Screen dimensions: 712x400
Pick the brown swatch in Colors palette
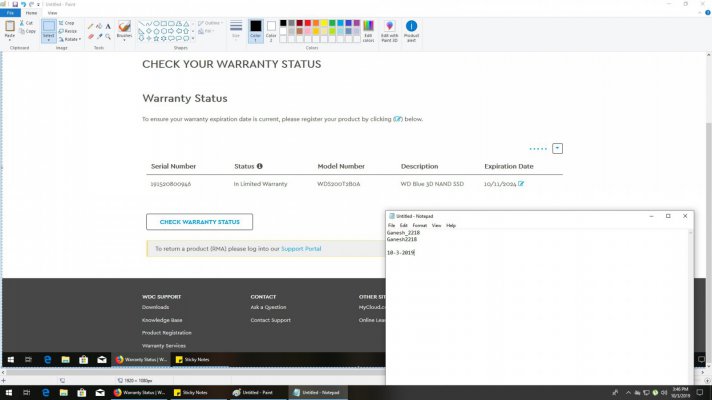pos(300,31)
